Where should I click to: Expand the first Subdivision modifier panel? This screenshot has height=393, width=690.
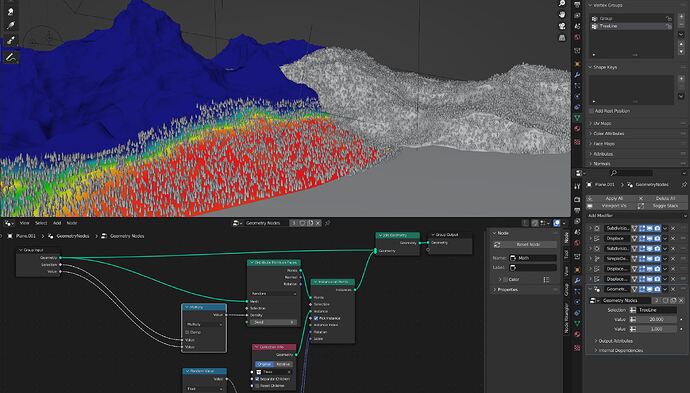(590, 228)
